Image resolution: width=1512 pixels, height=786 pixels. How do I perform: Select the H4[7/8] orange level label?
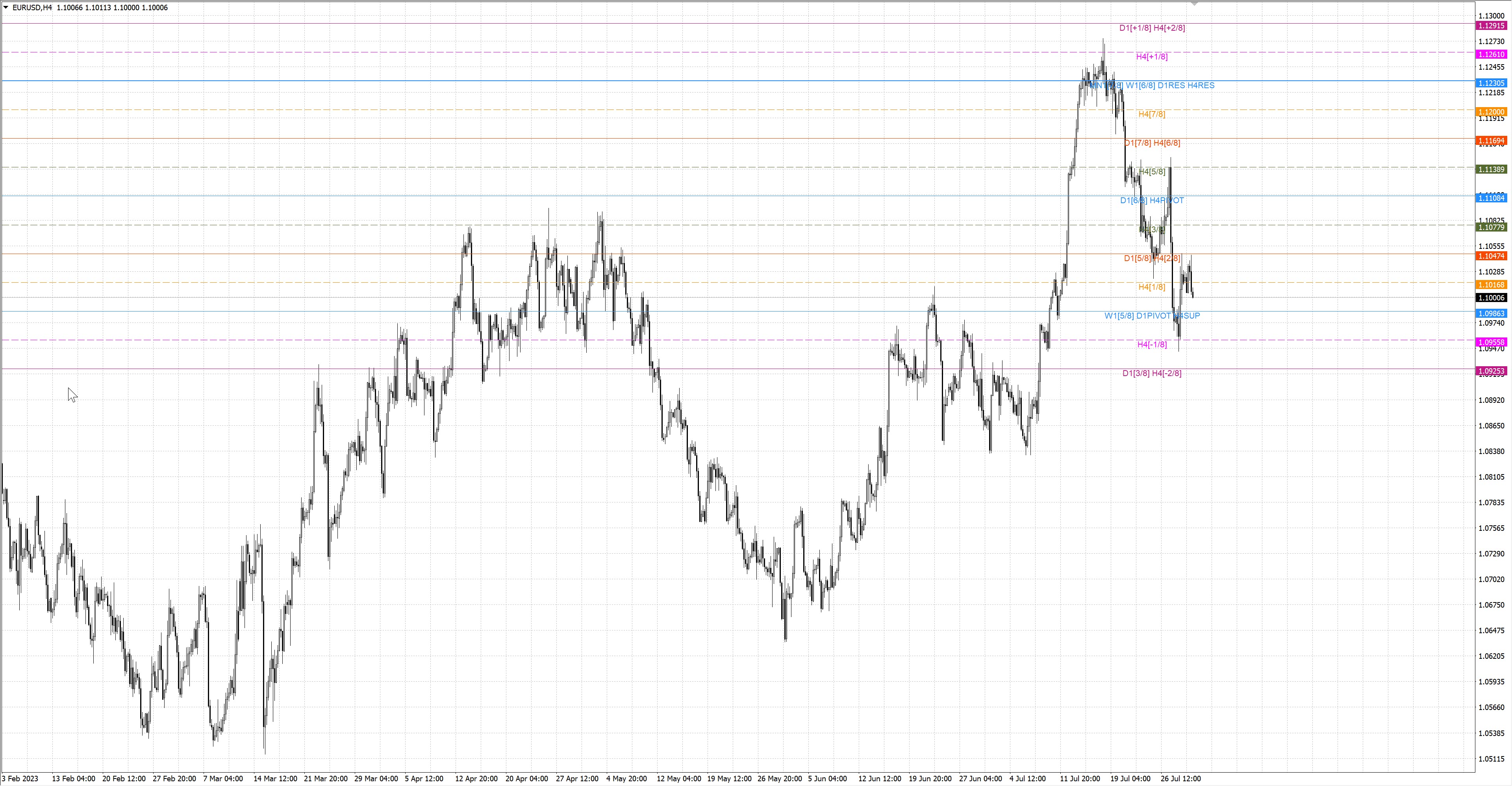click(x=1152, y=115)
